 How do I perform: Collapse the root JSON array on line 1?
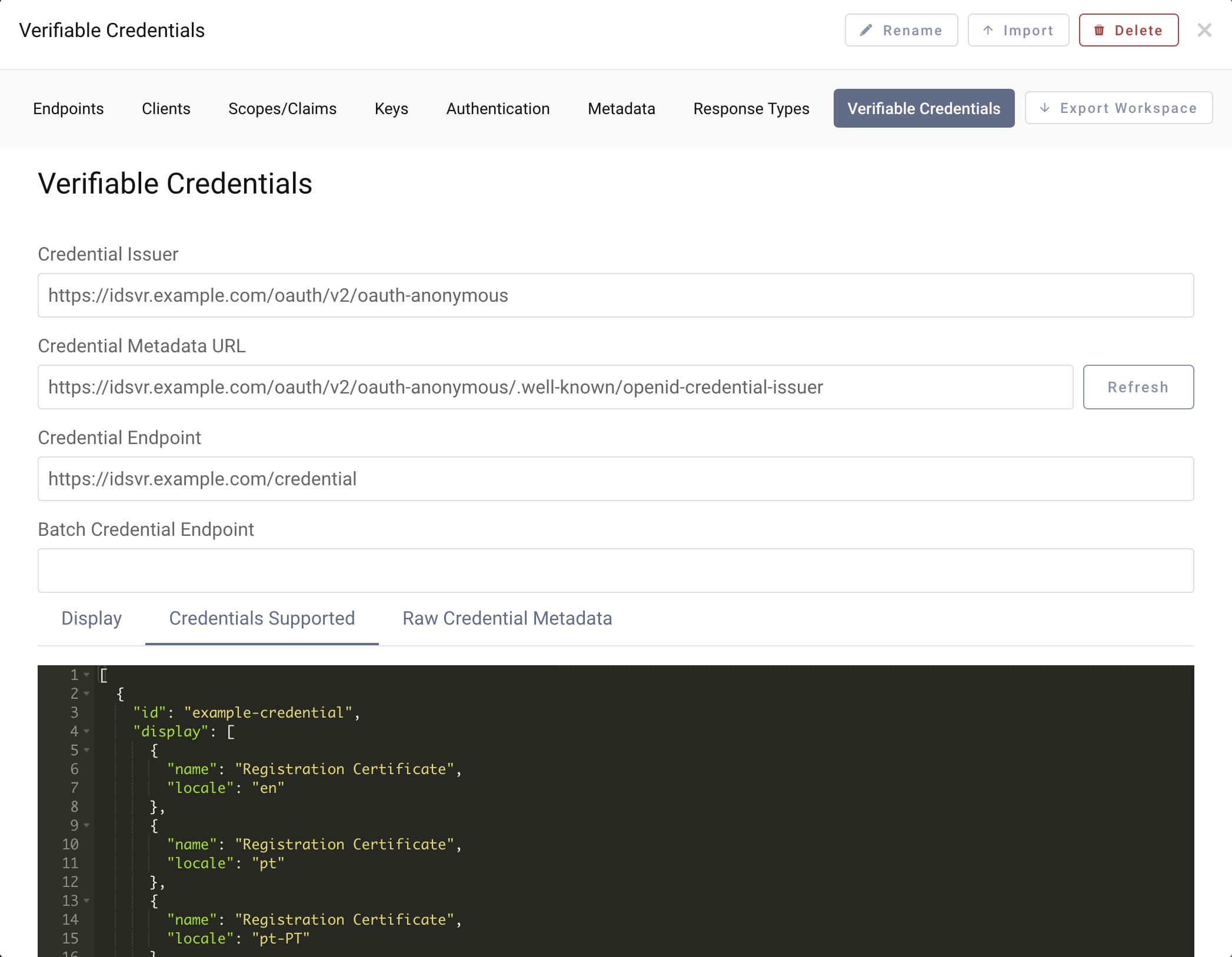tap(86, 675)
